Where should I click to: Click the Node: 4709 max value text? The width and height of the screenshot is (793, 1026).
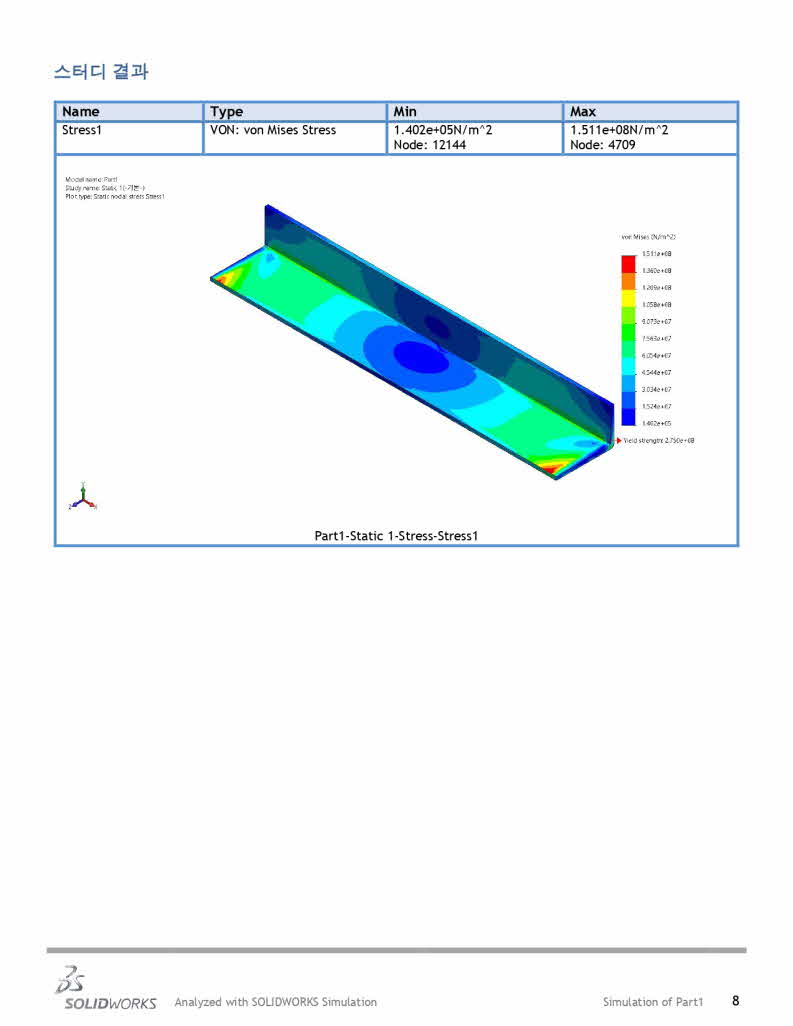tap(602, 145)
